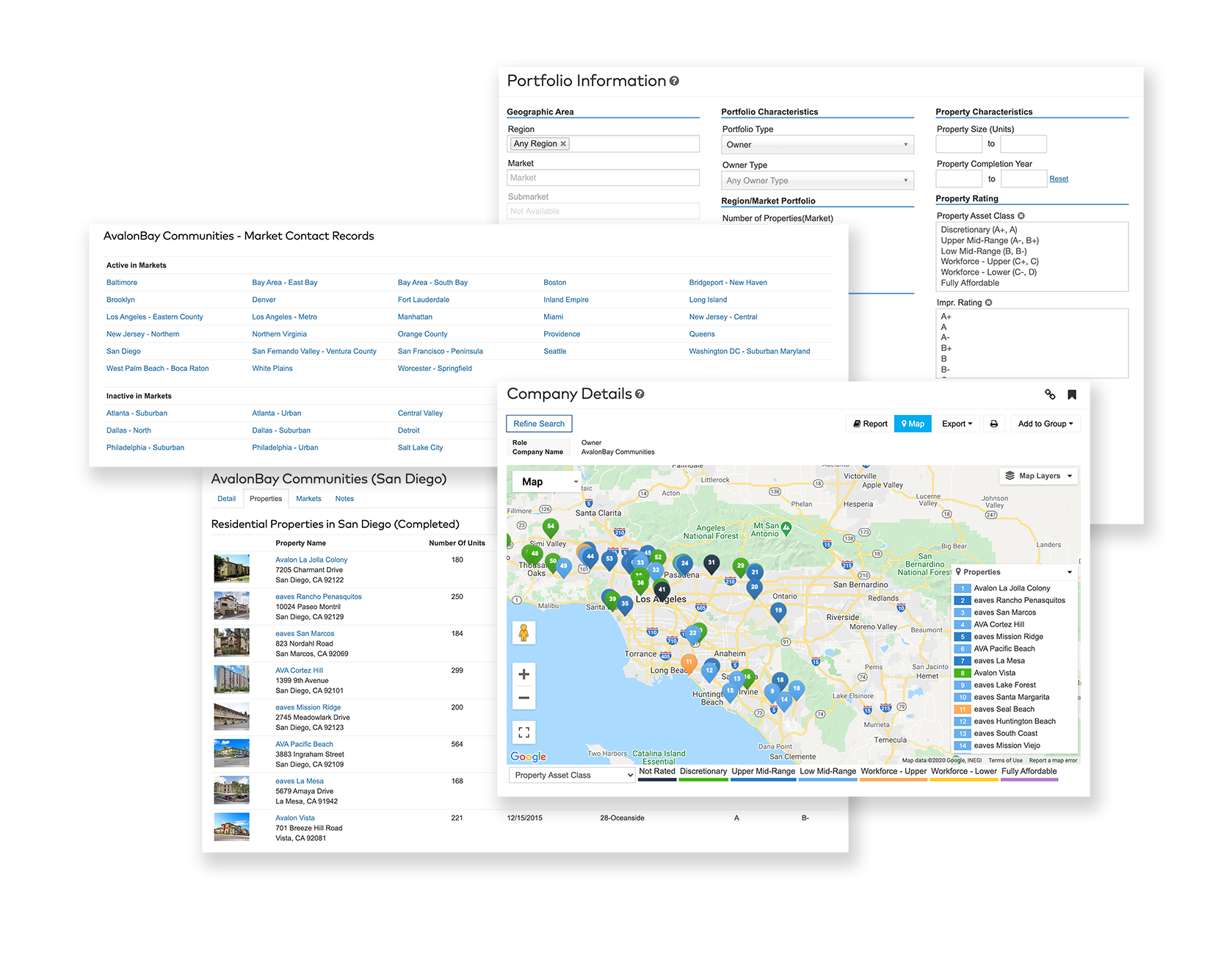Open the Property Asset Class legend selector
The height and width of the screenshot is (957, 1232).
coord(572,775)
